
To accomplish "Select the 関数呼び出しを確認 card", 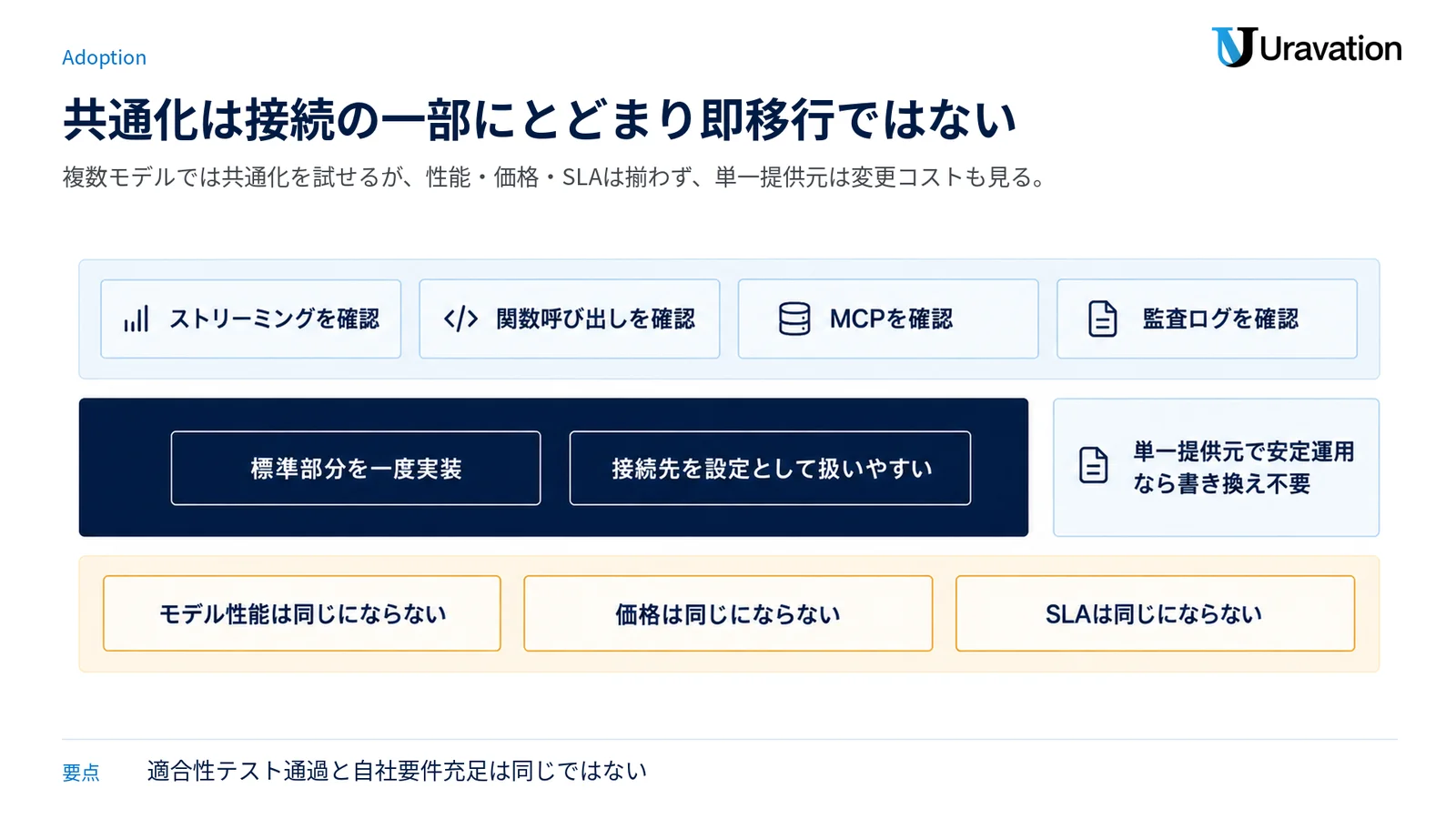I will click(570, 318).
